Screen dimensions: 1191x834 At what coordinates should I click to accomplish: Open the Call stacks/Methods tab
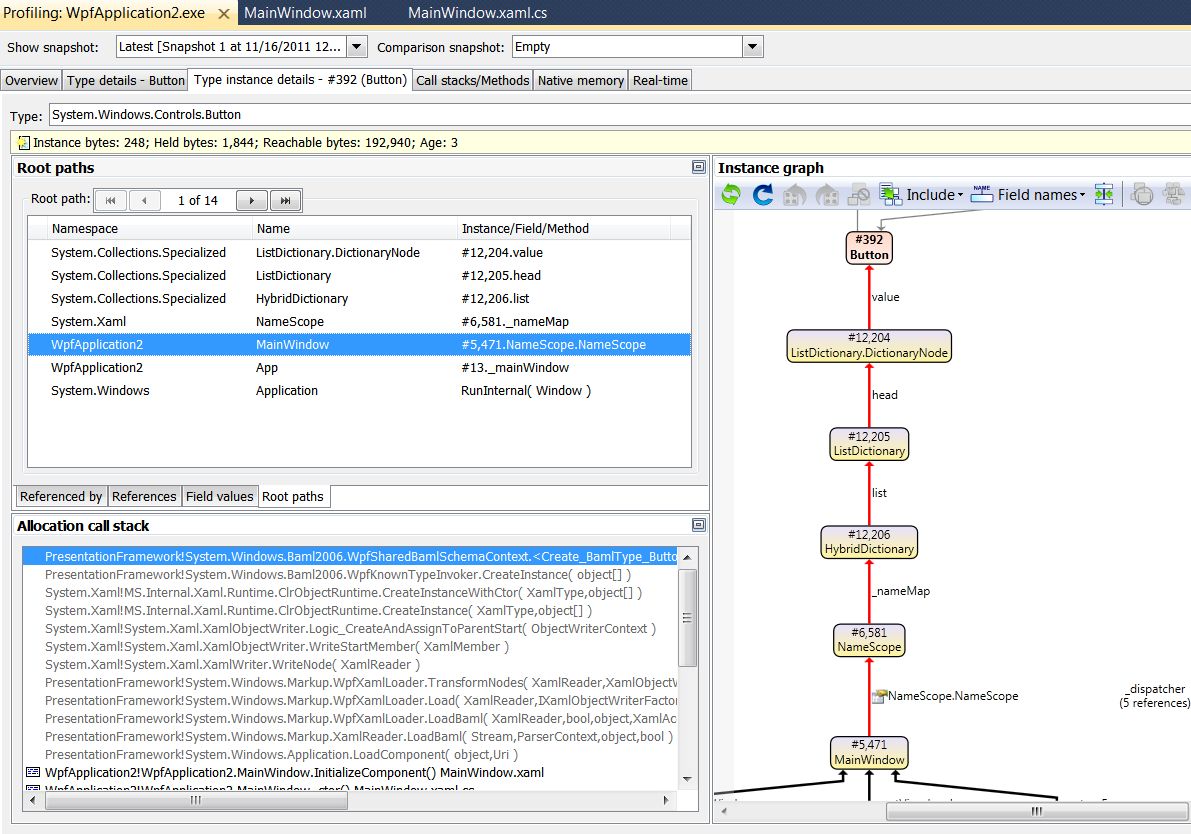(x=472, y=81)
